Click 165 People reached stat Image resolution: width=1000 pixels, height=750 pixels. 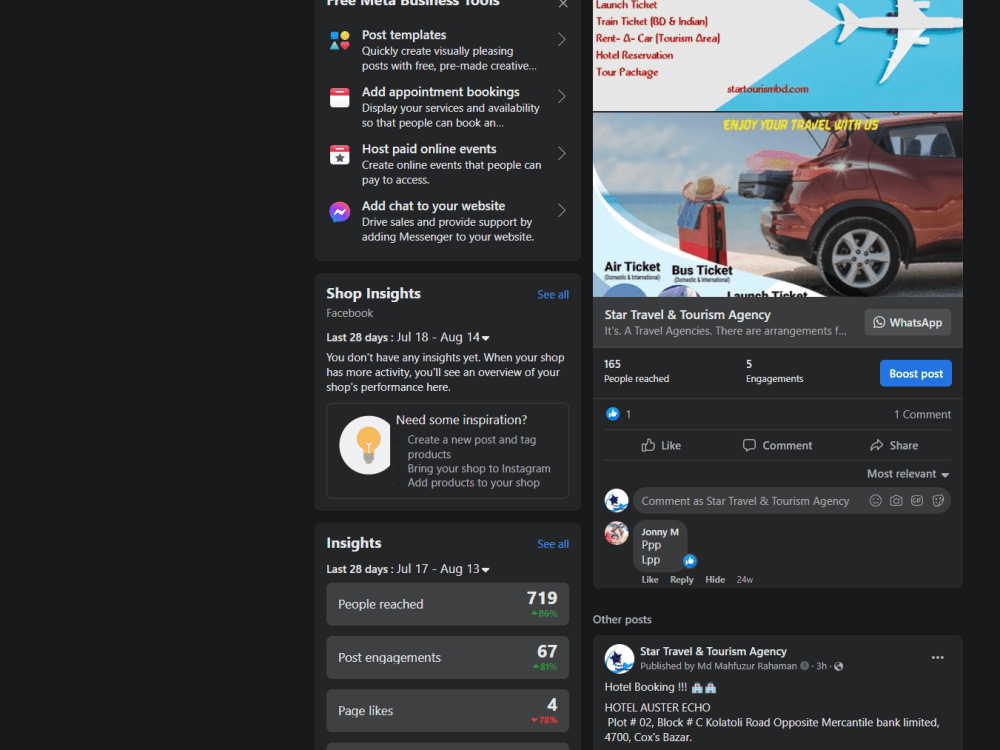pyautogui.click(x=636, y=371)
